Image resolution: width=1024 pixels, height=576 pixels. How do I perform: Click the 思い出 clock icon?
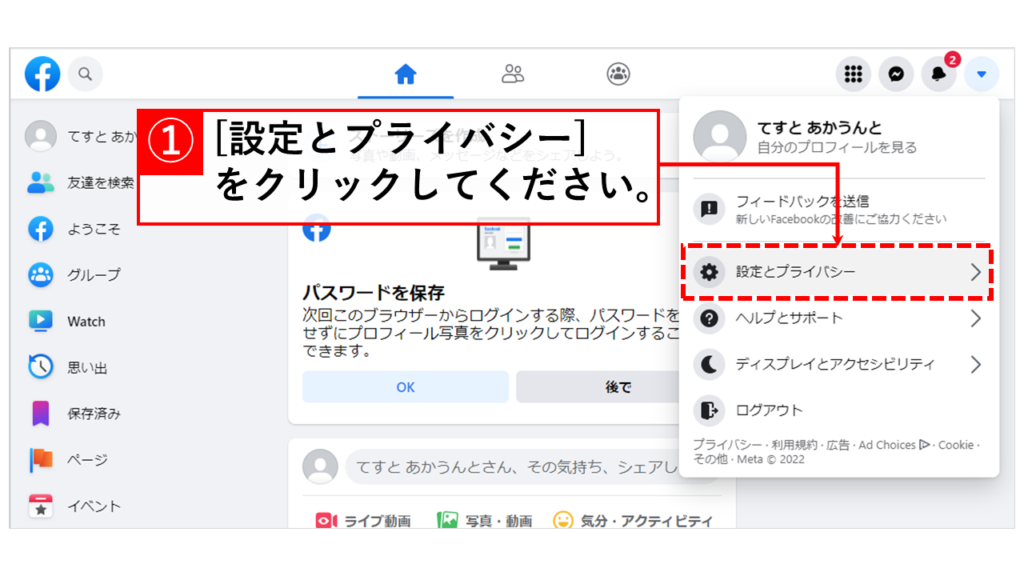40,367
